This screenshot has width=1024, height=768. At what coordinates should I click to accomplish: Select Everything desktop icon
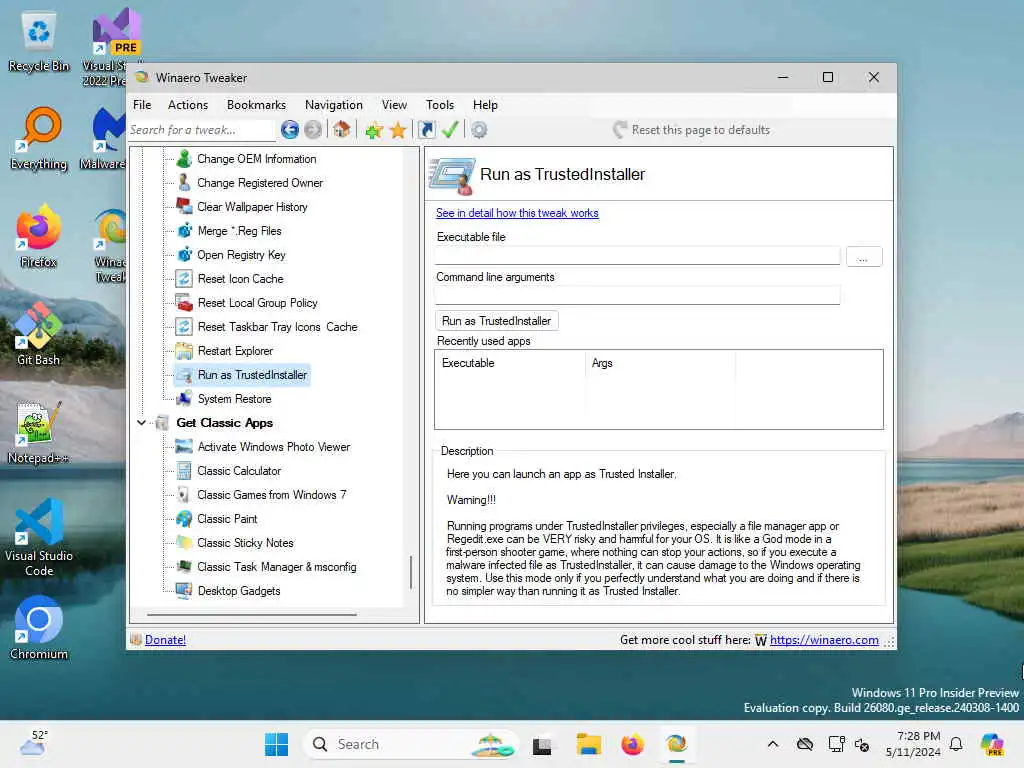coord(39,139)
